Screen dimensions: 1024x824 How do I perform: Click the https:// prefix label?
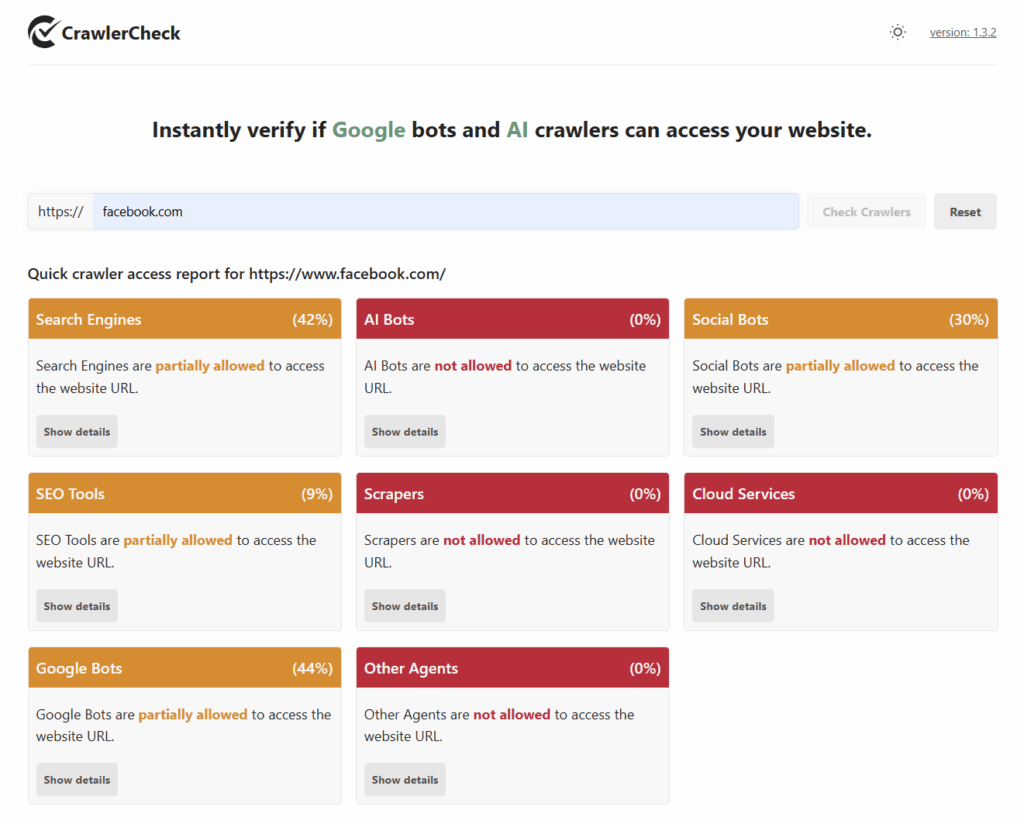coord(61,212)
